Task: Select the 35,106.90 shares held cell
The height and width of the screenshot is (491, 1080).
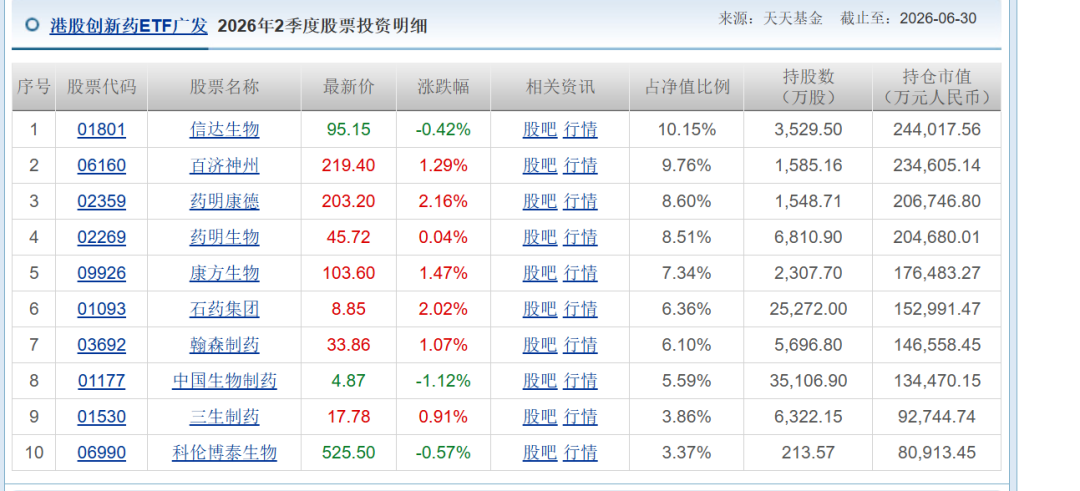Action: 809,381
